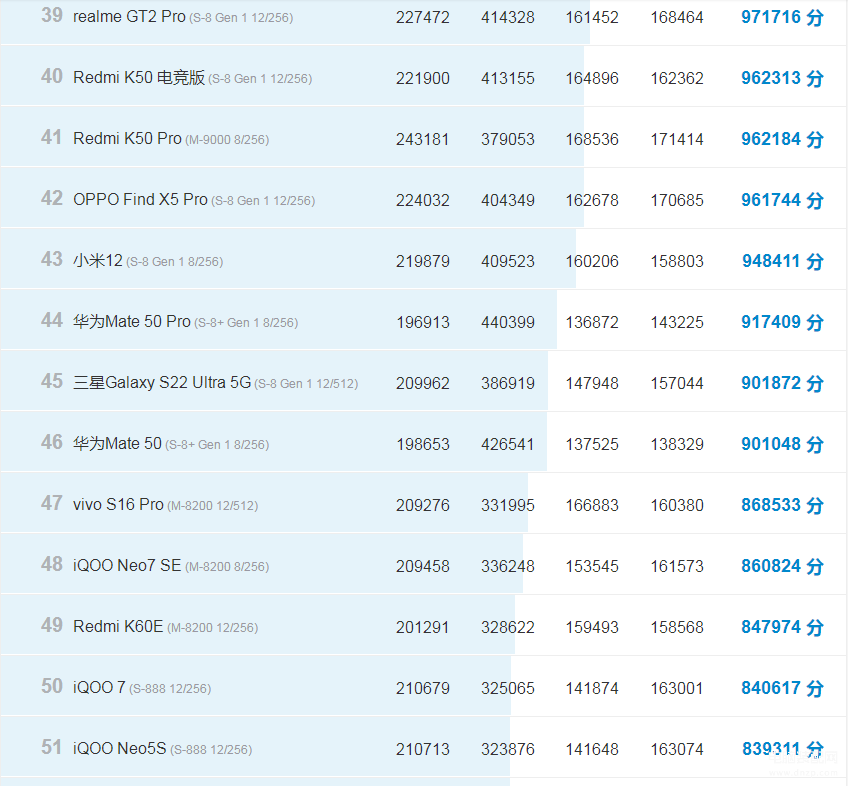Select the value 161573
Image resolution: width=848 pixels, height=786 pixels.
click(x=677, y=566)
